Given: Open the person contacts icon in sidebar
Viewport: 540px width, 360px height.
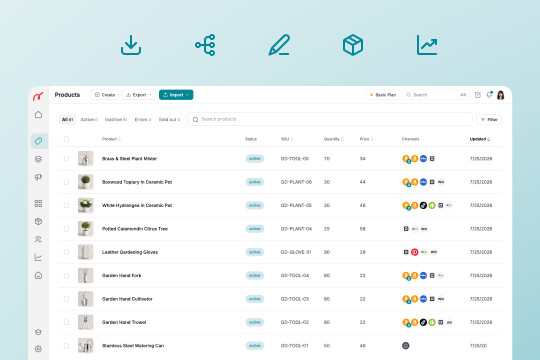Looking at the screenshot, I should coord(38,239).
